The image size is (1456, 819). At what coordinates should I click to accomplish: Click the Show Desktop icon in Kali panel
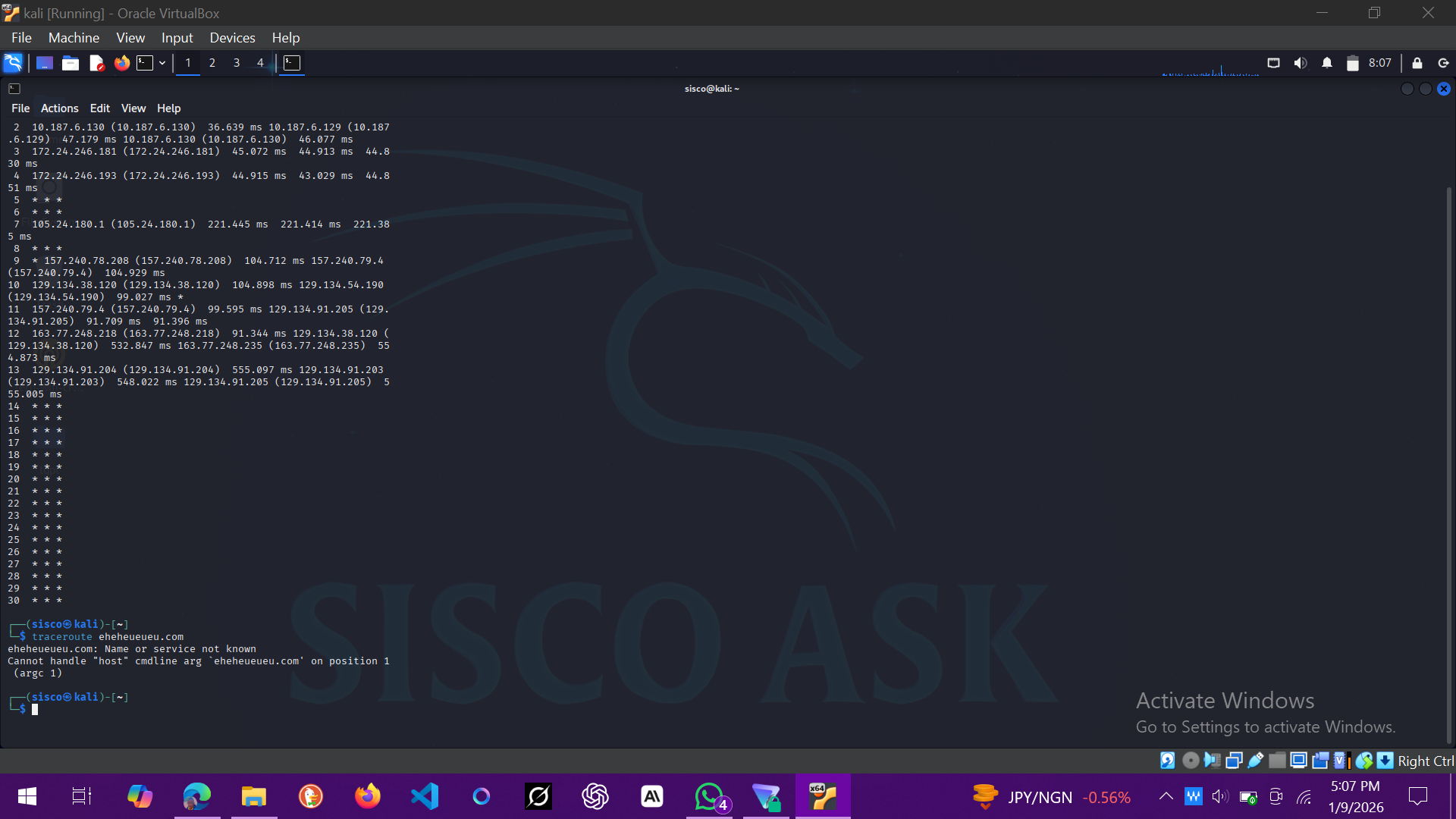[x=45, y=63]
